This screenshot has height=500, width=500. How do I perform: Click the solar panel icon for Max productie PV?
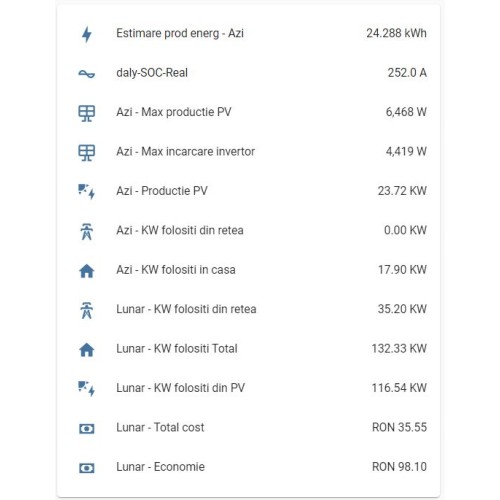[87, 113]
